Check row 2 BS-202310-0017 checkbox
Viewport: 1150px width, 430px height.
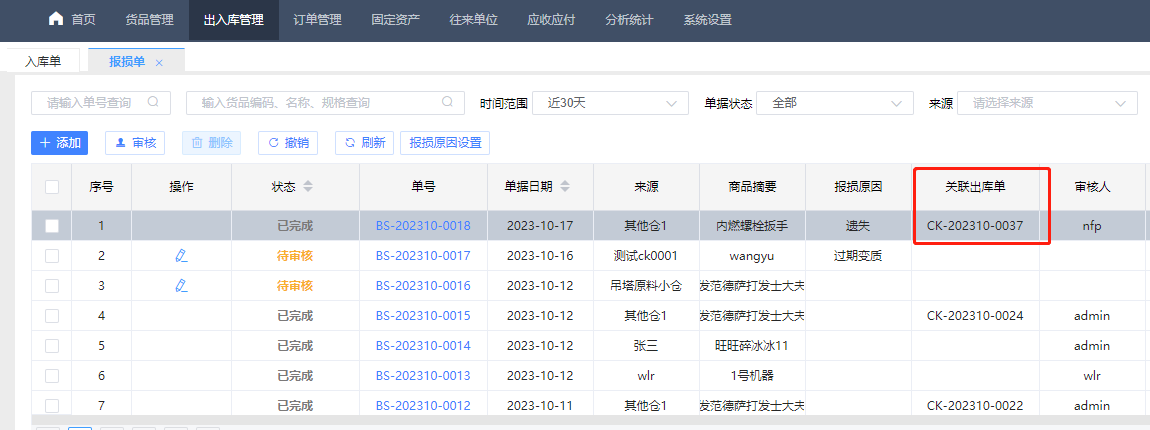tap(52, 256)
